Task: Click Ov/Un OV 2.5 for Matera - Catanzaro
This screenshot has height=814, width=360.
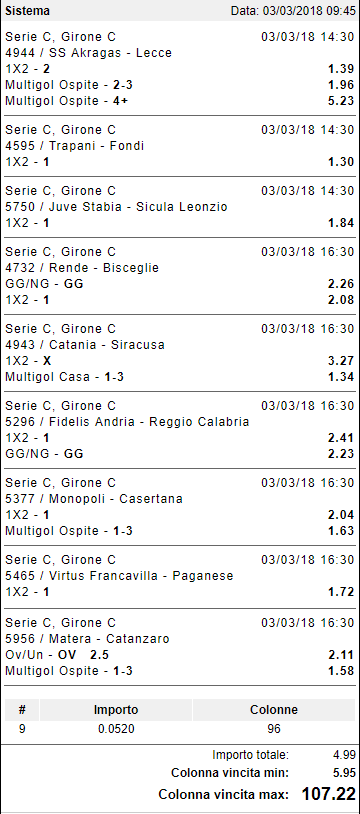Action: [57, 655]
